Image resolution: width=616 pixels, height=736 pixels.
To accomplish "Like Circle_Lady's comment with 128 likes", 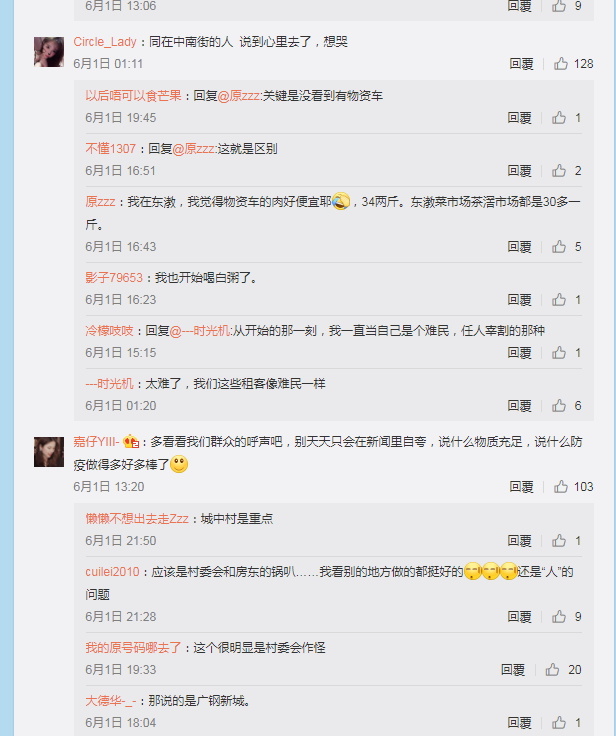I will [x=561, y=63].
